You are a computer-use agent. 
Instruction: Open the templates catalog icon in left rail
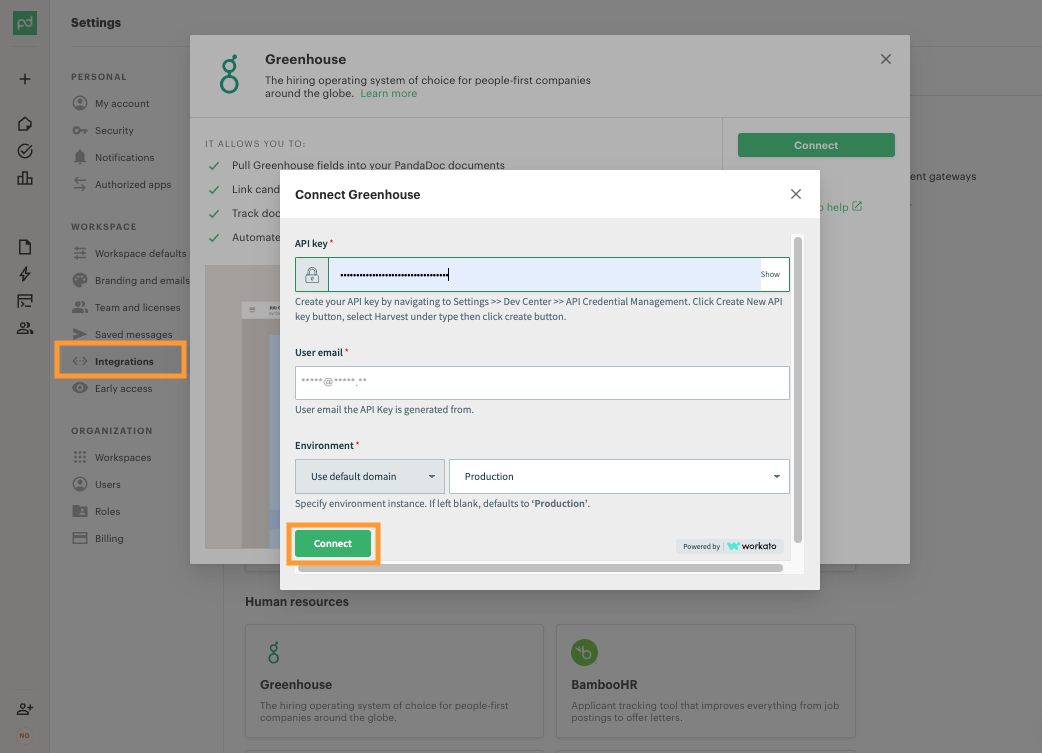[x=25, y=301]
